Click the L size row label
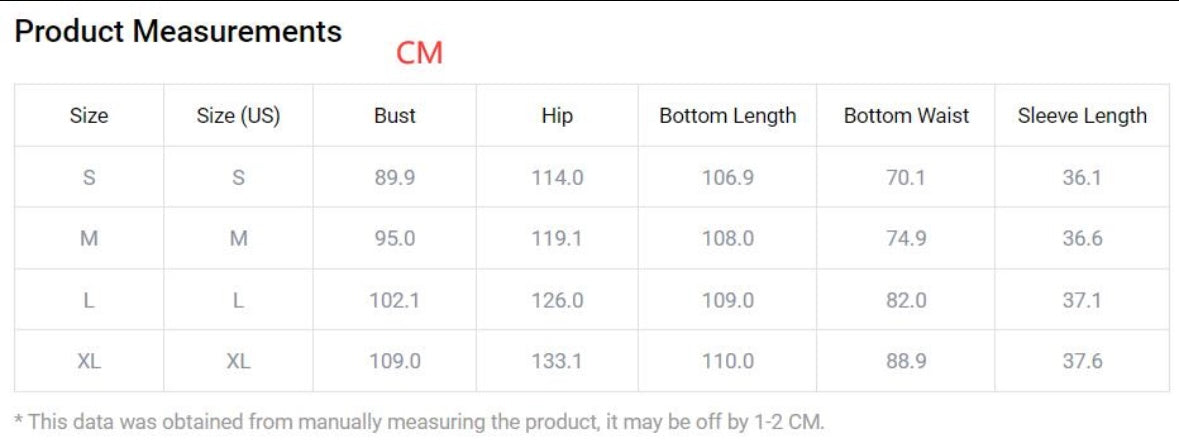1179x441 pixels. pyautogui.click(x=89, y=300)
